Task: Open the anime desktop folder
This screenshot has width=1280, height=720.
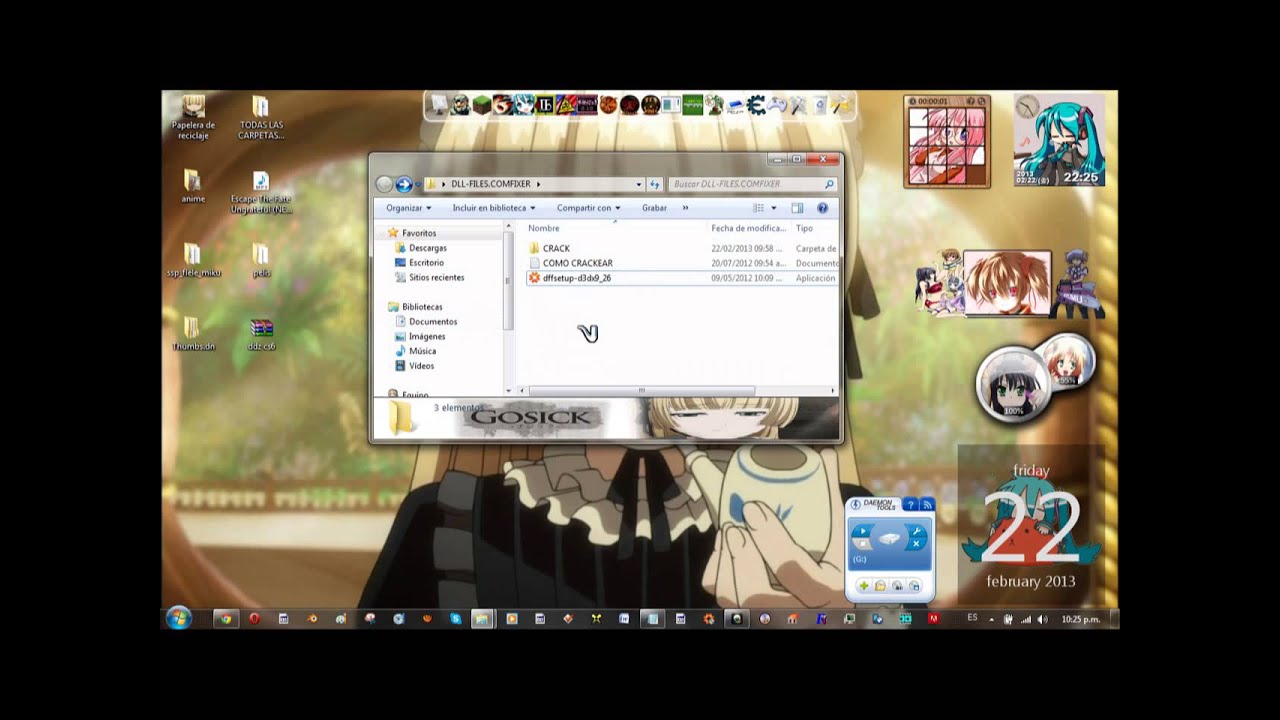Action: pos(193,186)
